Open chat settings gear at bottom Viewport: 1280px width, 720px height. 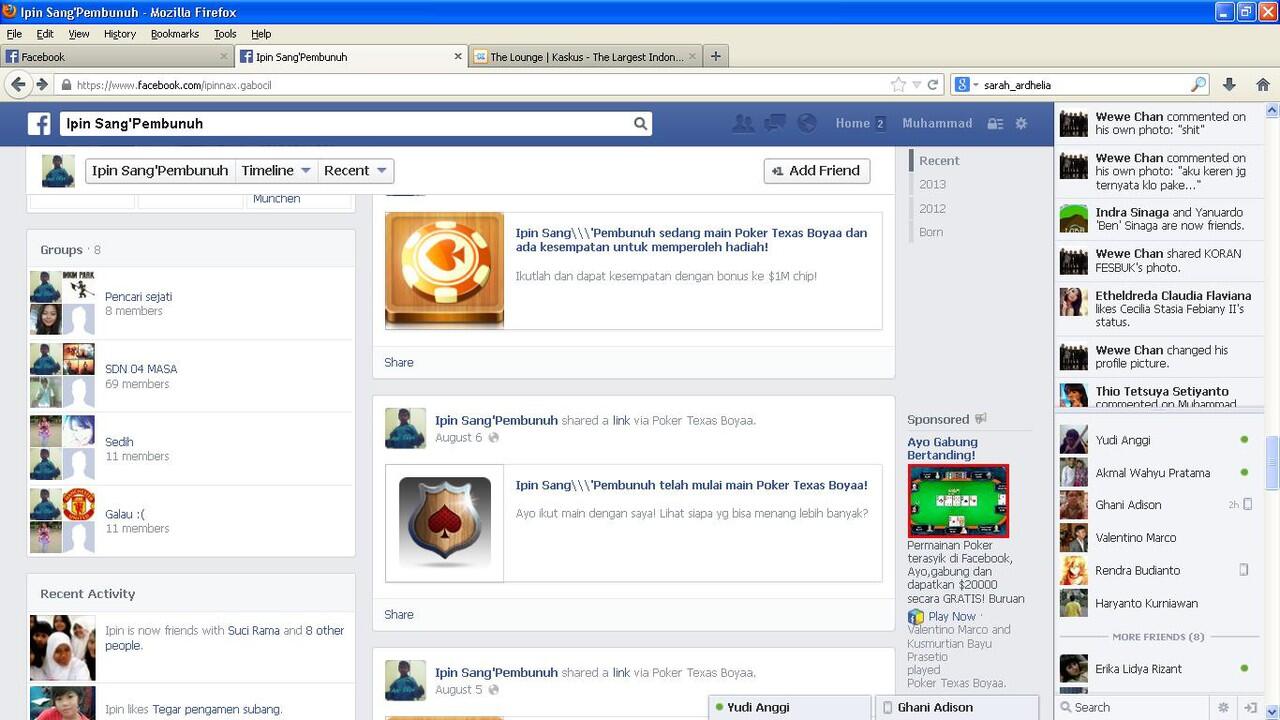[1223, 707]
